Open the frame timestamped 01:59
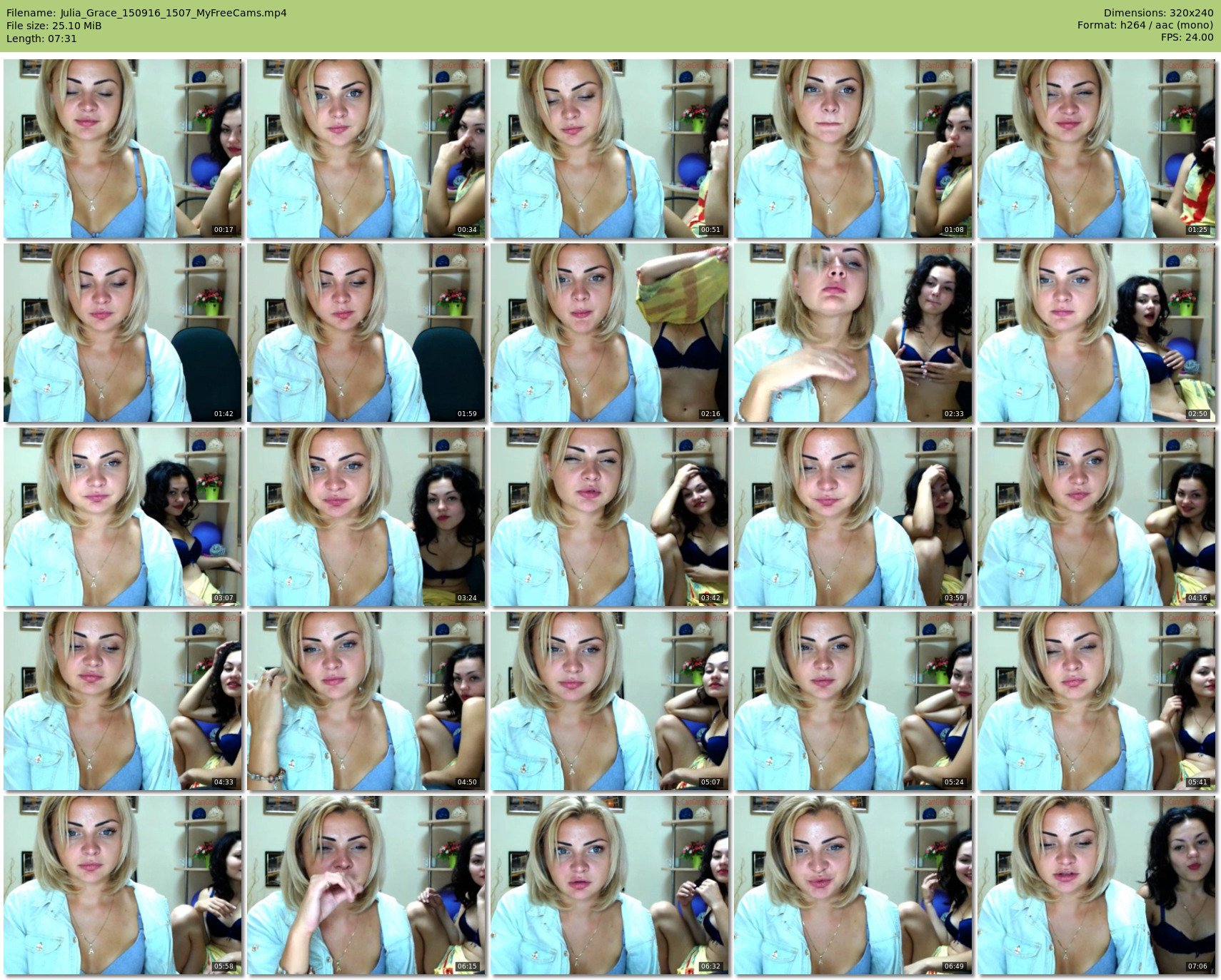The height and width of the screenshot is (980, 1221). tap(366, 333)
